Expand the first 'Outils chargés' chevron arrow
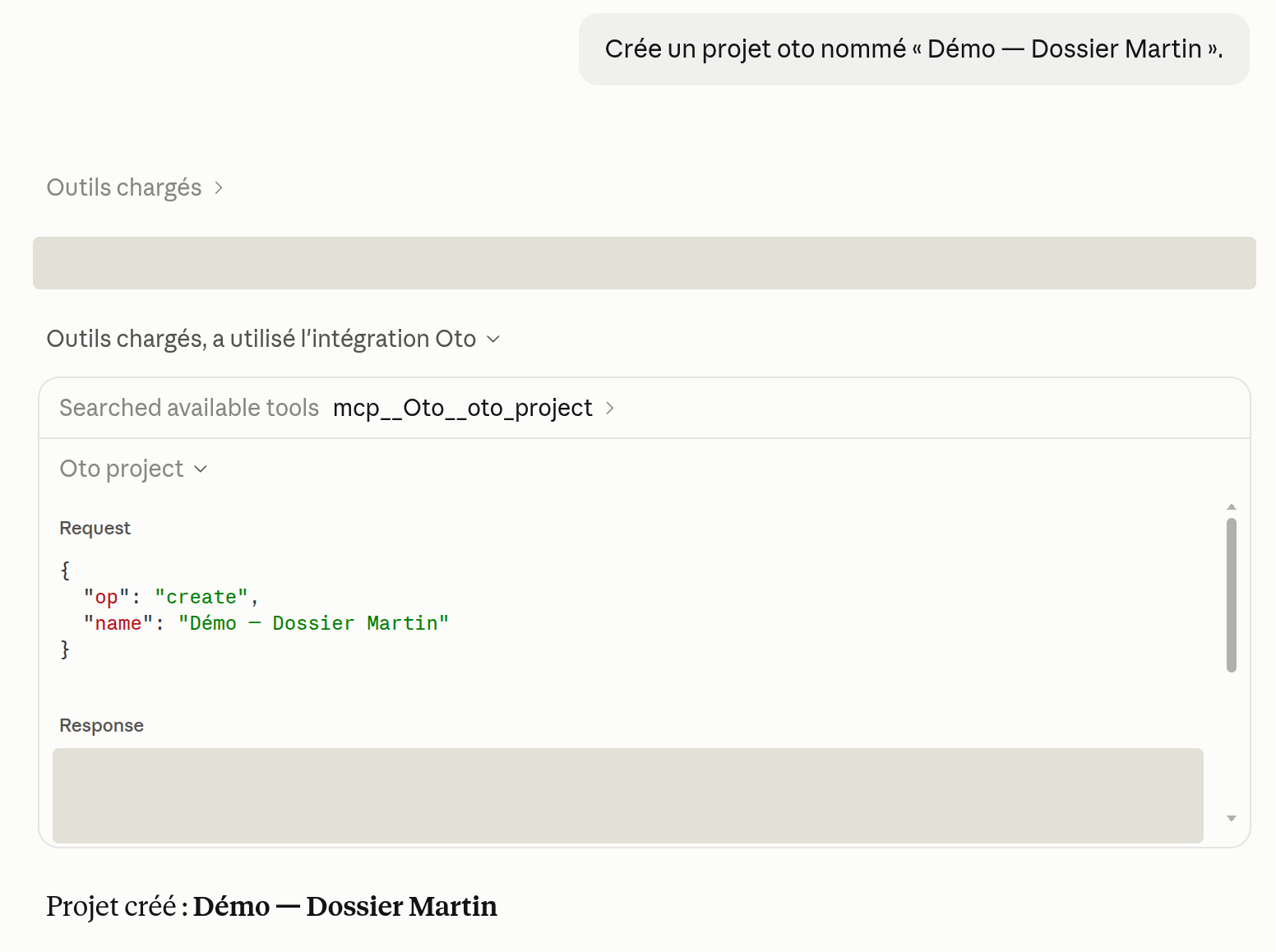Viewport: 1276px width, 952px height. tap(219, 188)
